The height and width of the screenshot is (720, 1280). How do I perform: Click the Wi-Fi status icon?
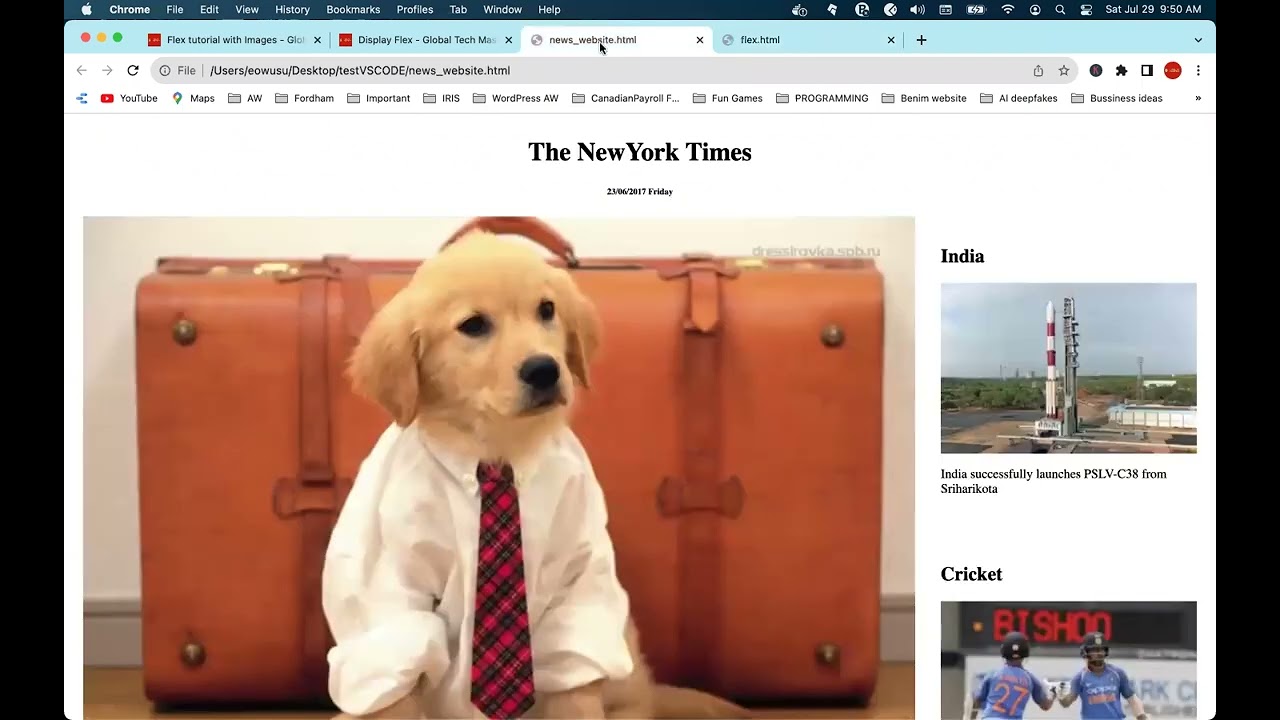(1008, 10)
